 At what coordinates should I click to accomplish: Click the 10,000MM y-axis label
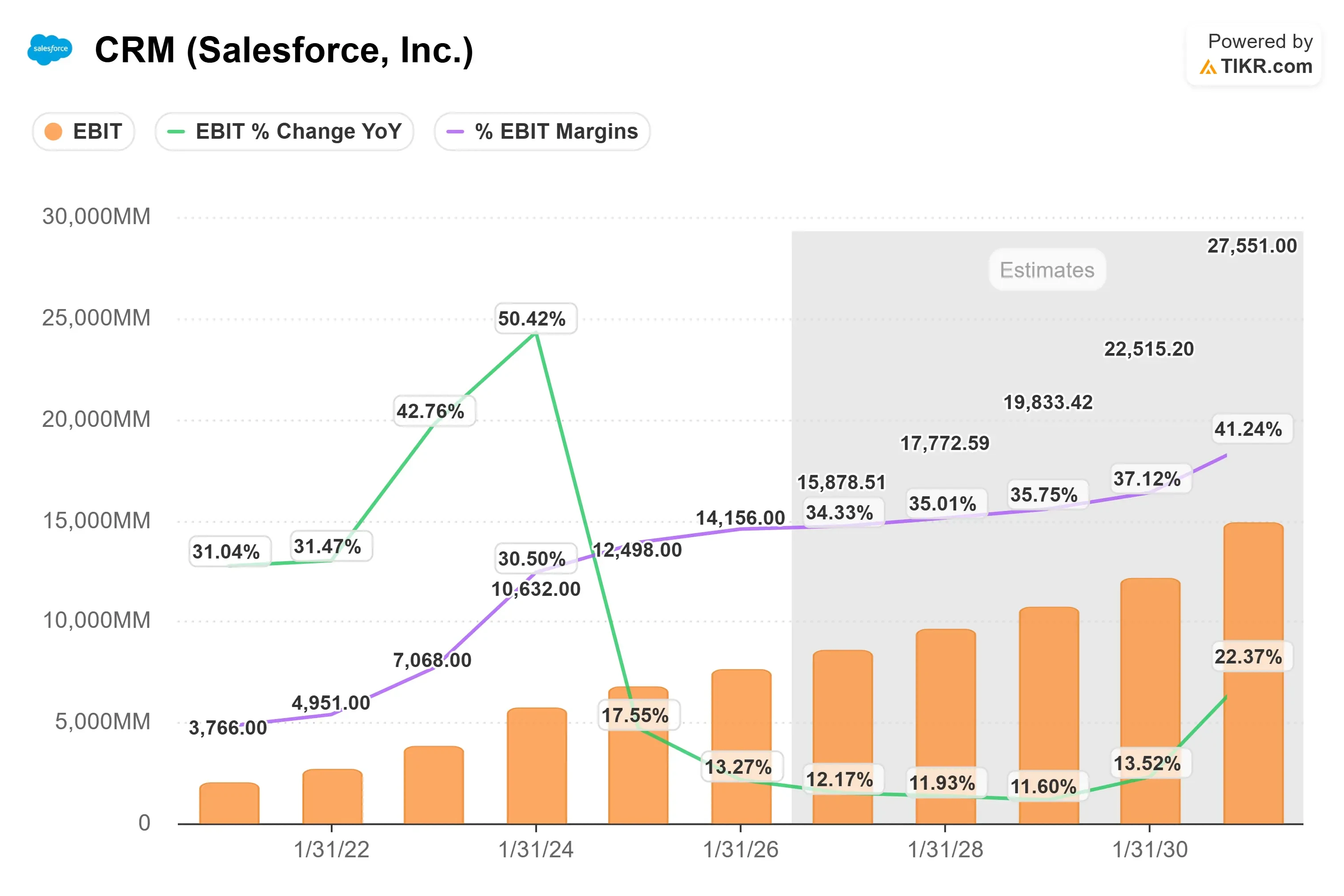96,620
